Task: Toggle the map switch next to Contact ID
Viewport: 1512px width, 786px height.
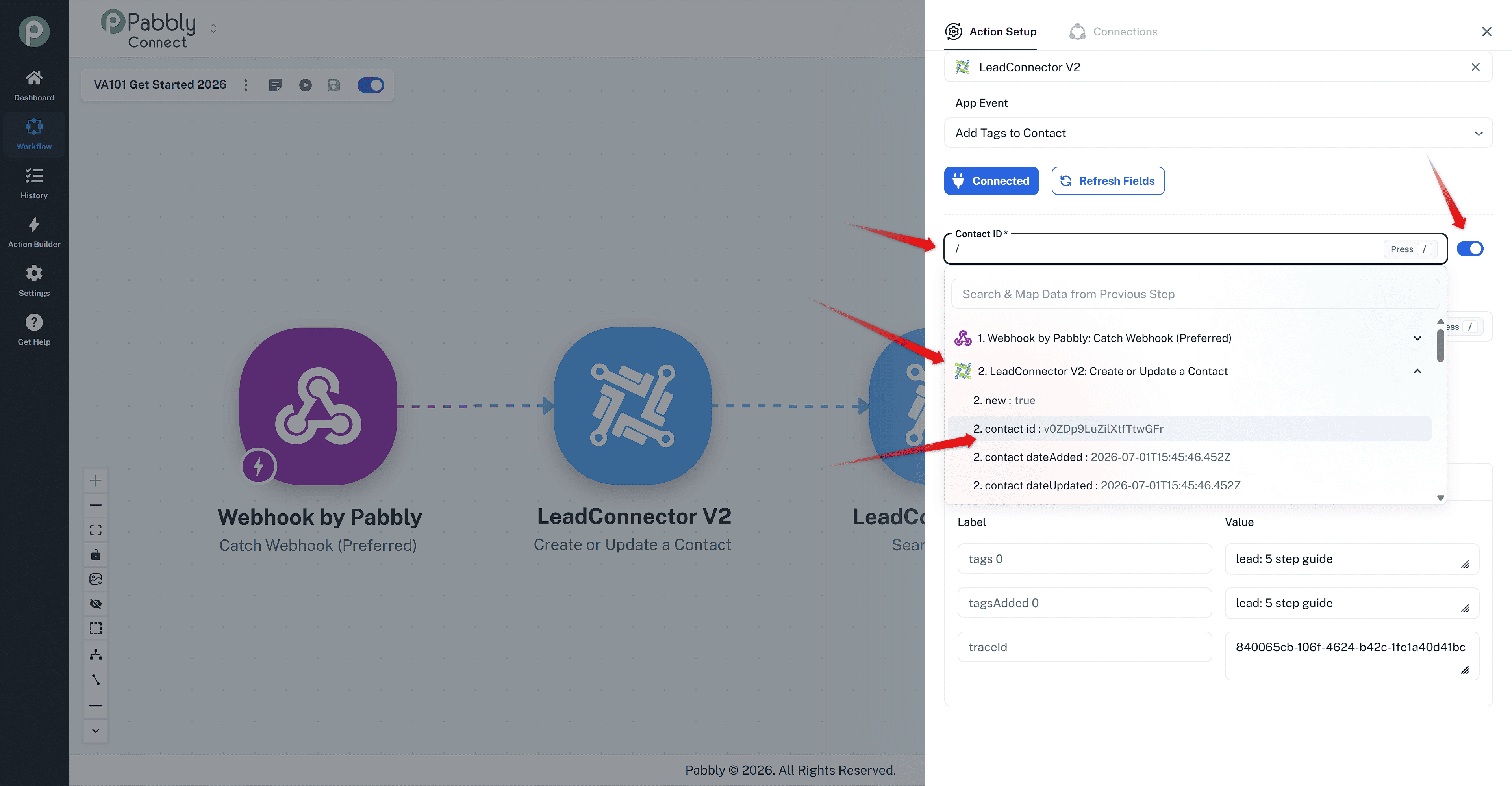Action: tap(1470, 249)
